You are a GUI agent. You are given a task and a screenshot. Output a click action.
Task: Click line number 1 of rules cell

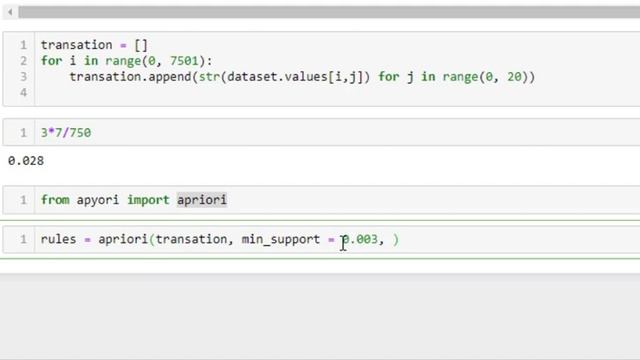coord(23,239)
